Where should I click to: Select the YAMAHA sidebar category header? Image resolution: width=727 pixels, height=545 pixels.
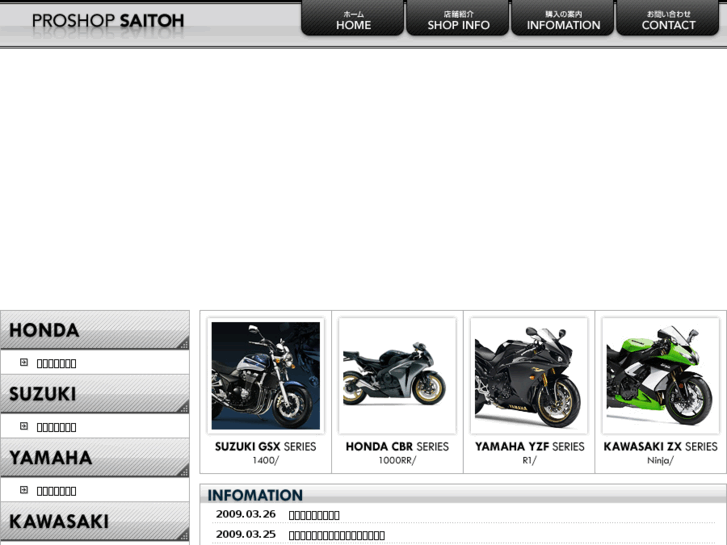click(x=95, y=458)
